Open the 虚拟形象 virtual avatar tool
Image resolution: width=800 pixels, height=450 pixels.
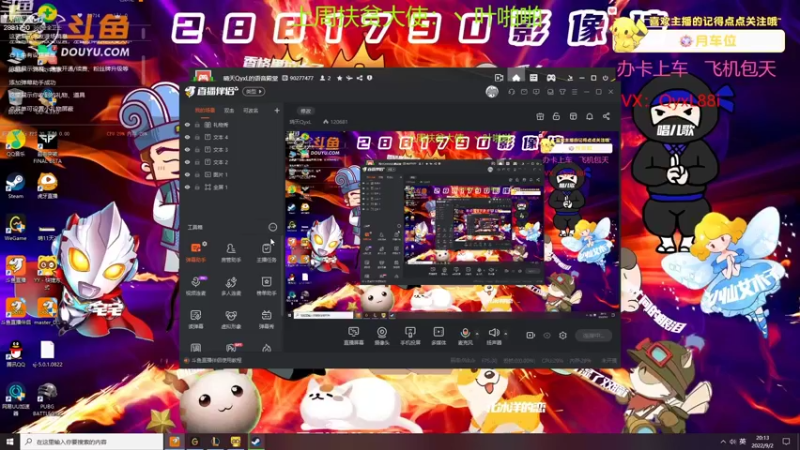click(231, 319)
